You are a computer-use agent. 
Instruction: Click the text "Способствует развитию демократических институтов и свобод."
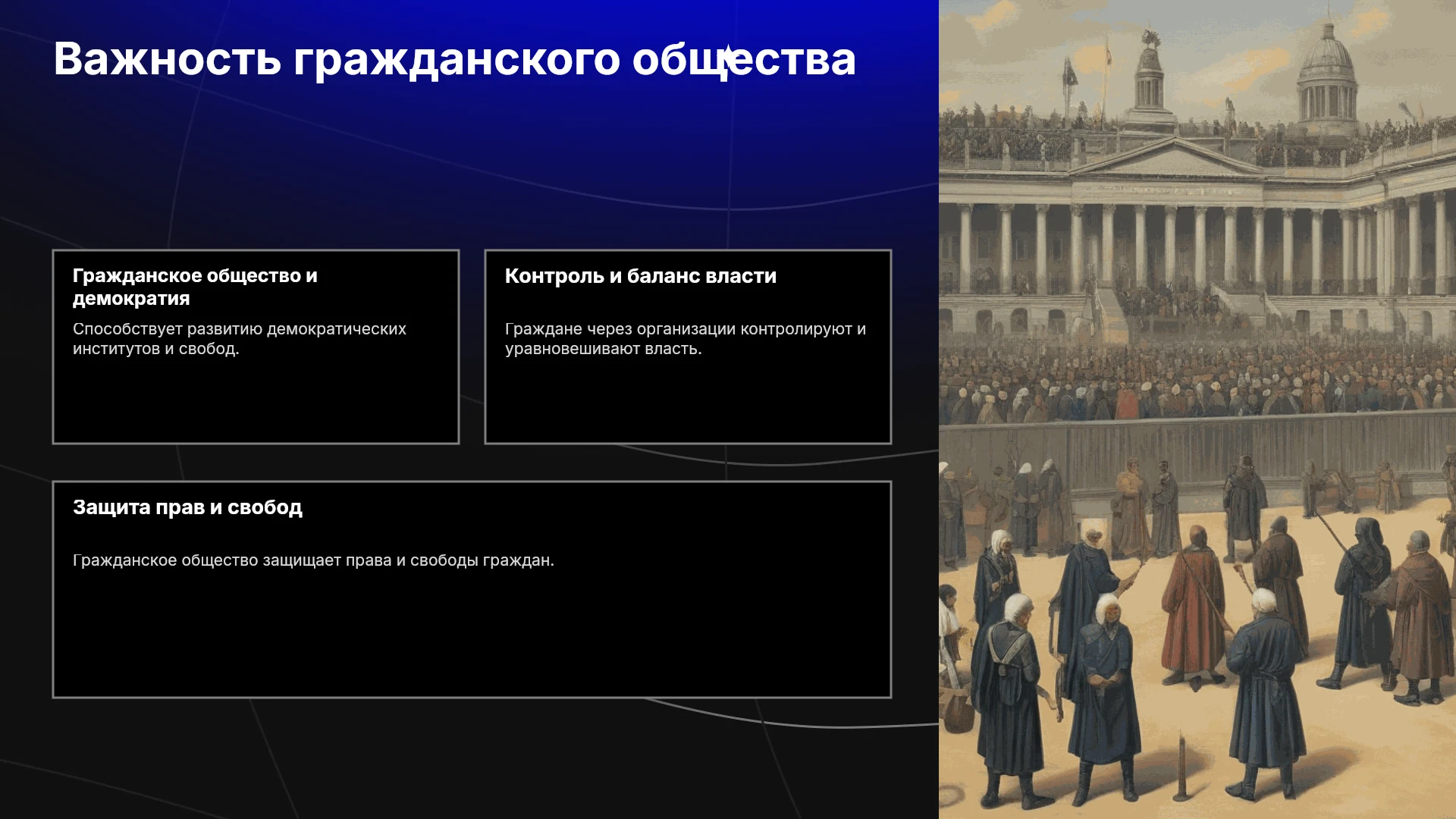(240, 339)
